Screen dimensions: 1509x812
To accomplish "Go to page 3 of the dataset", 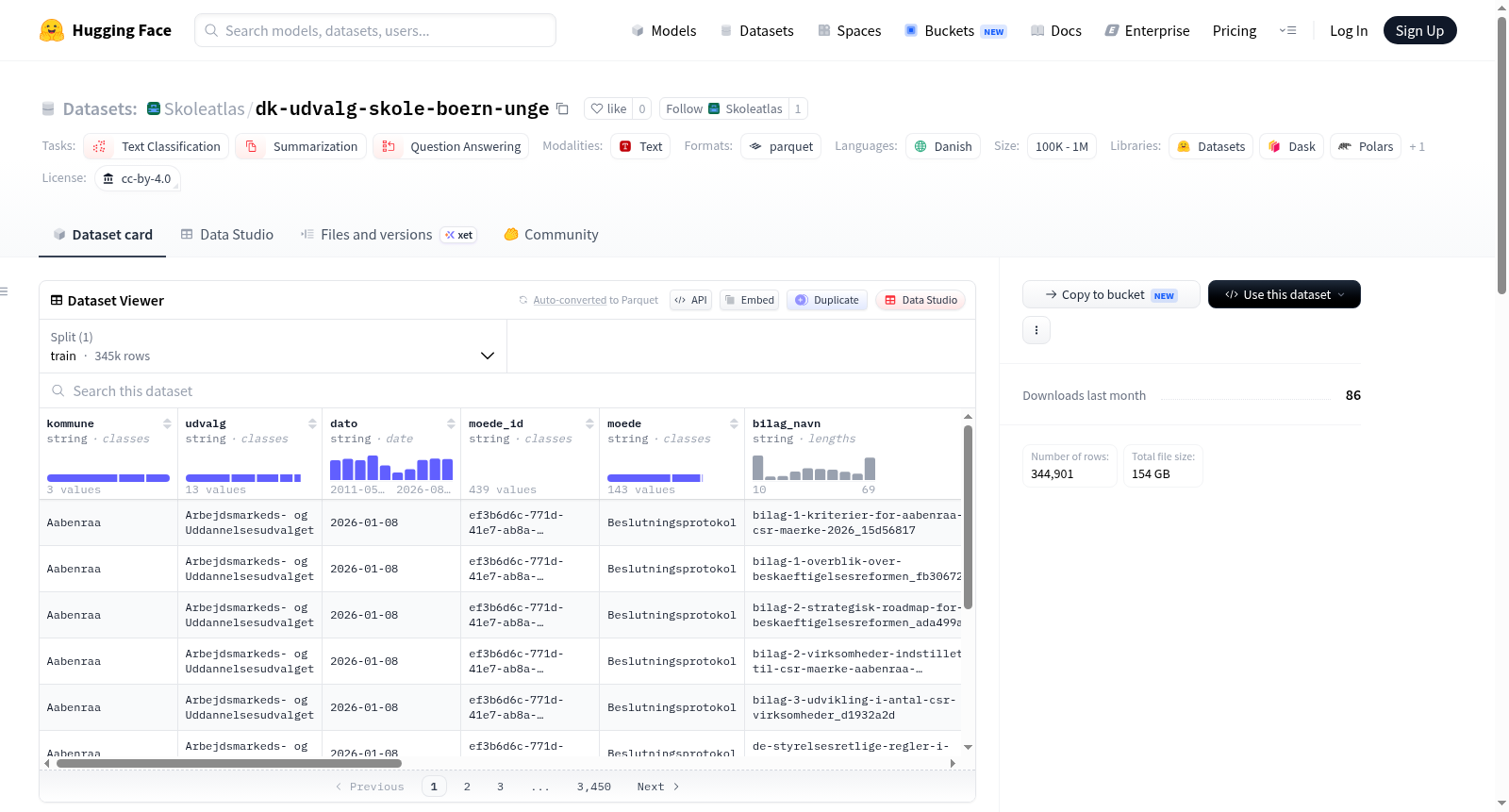I will tap(500, 787).
